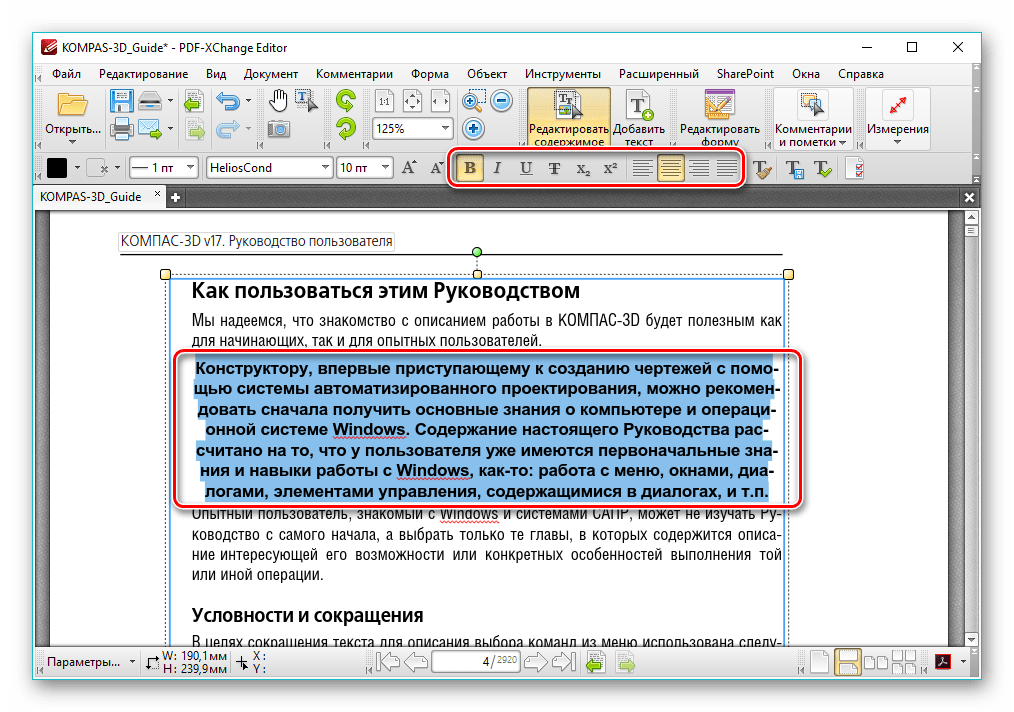Click the scanner icon

[150, 101]
